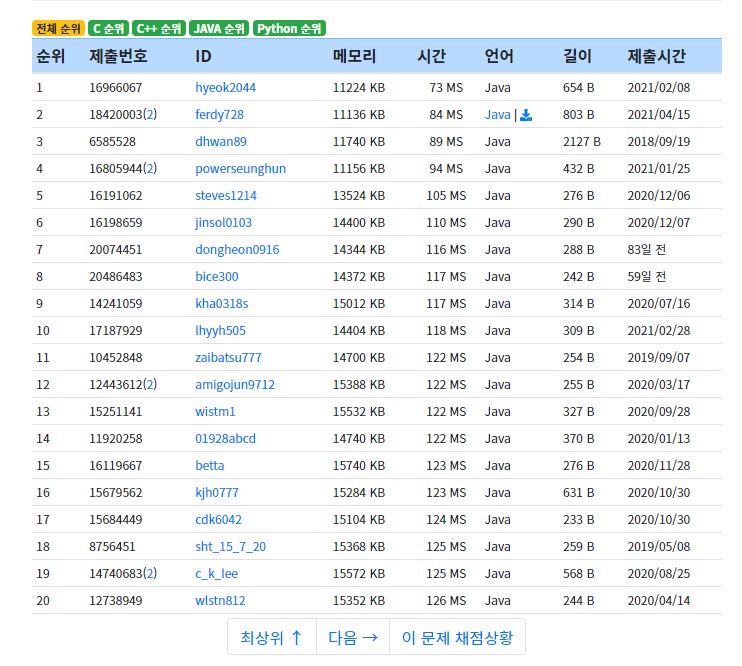Open powerseunghun user profile
The width and height of the screenshot is (742, 666).
click(240, 169)
